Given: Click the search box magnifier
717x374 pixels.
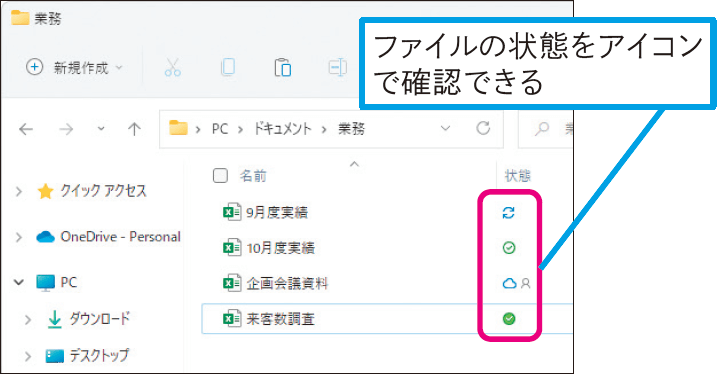Looking at the screenshot, I should tap(542, 129).
